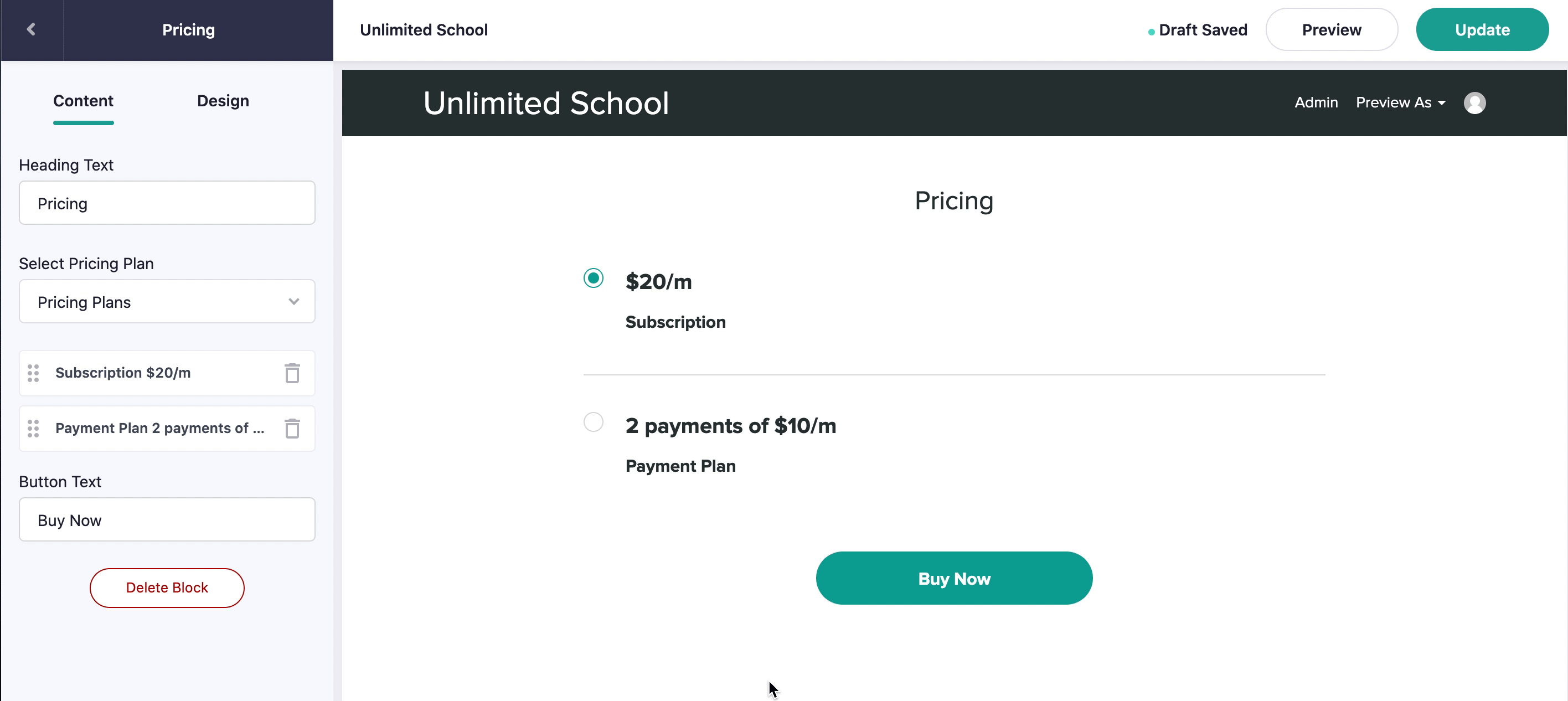Grab the drag handle of Subscription $20/m
Image resolution: width=1568 pixels, height=701 pixels.
pos(33,373)
